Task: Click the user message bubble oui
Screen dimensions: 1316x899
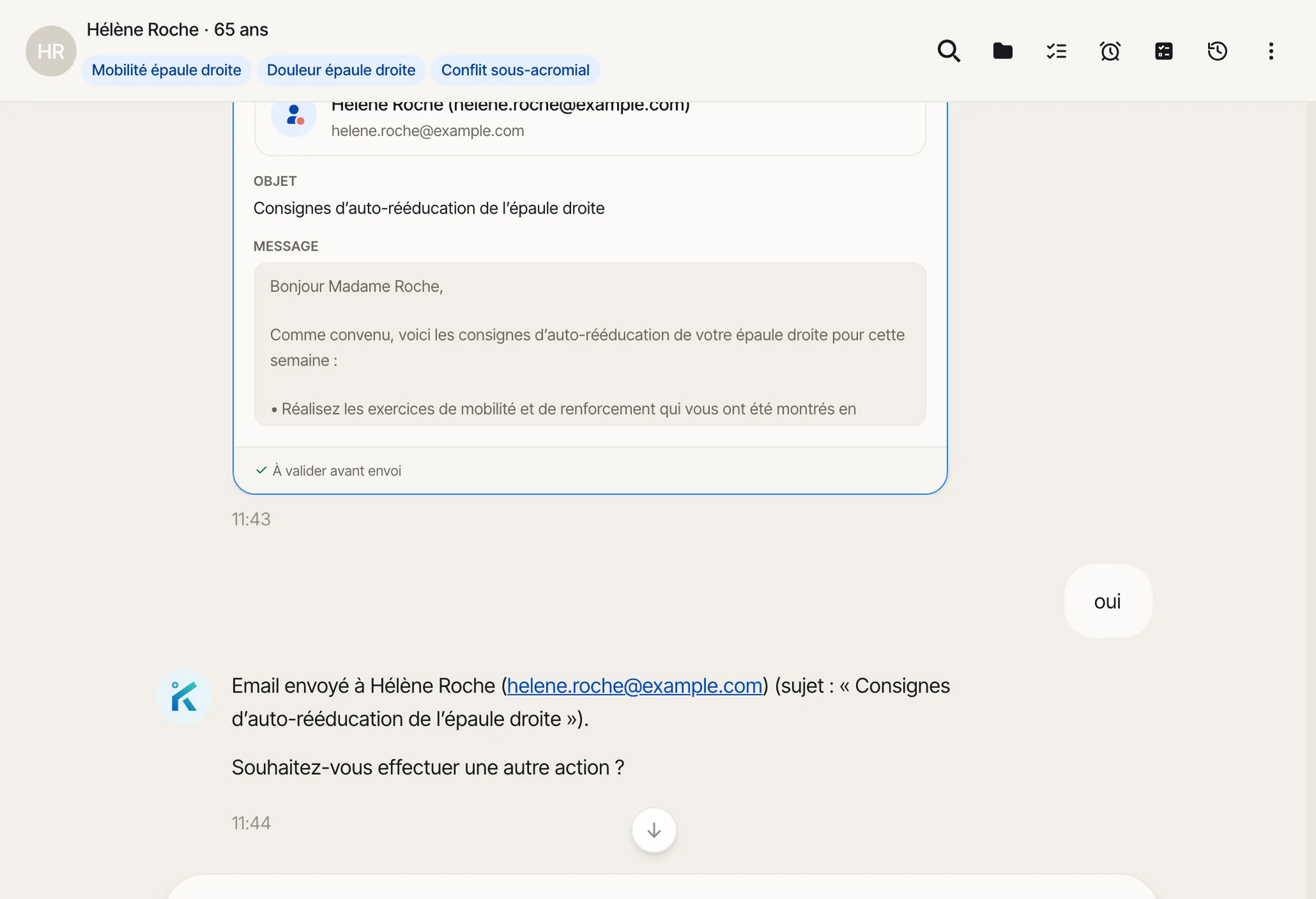Action: (1107, 600)
